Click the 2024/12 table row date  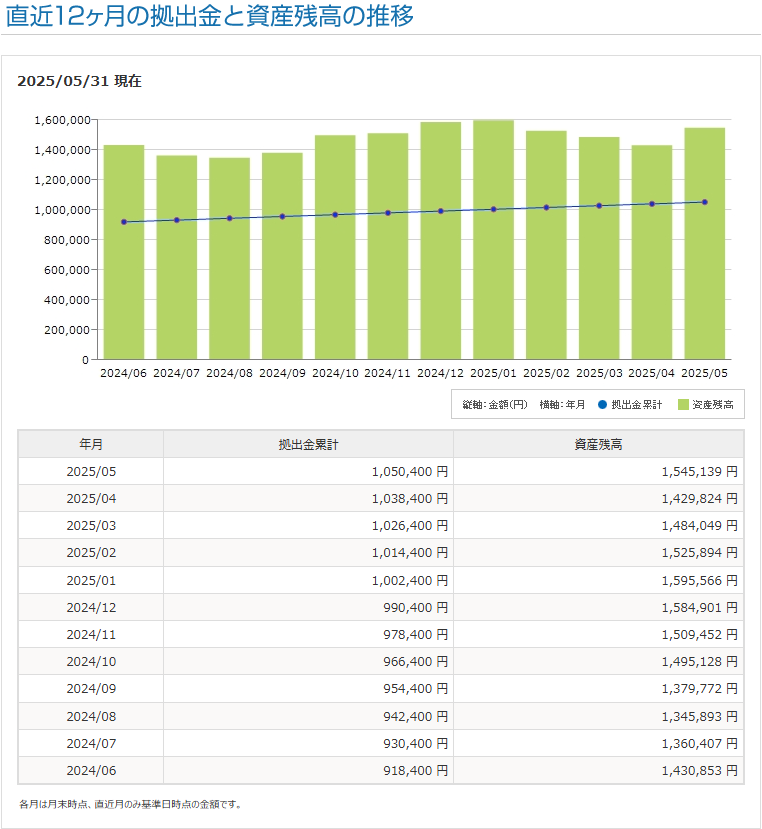91,607
